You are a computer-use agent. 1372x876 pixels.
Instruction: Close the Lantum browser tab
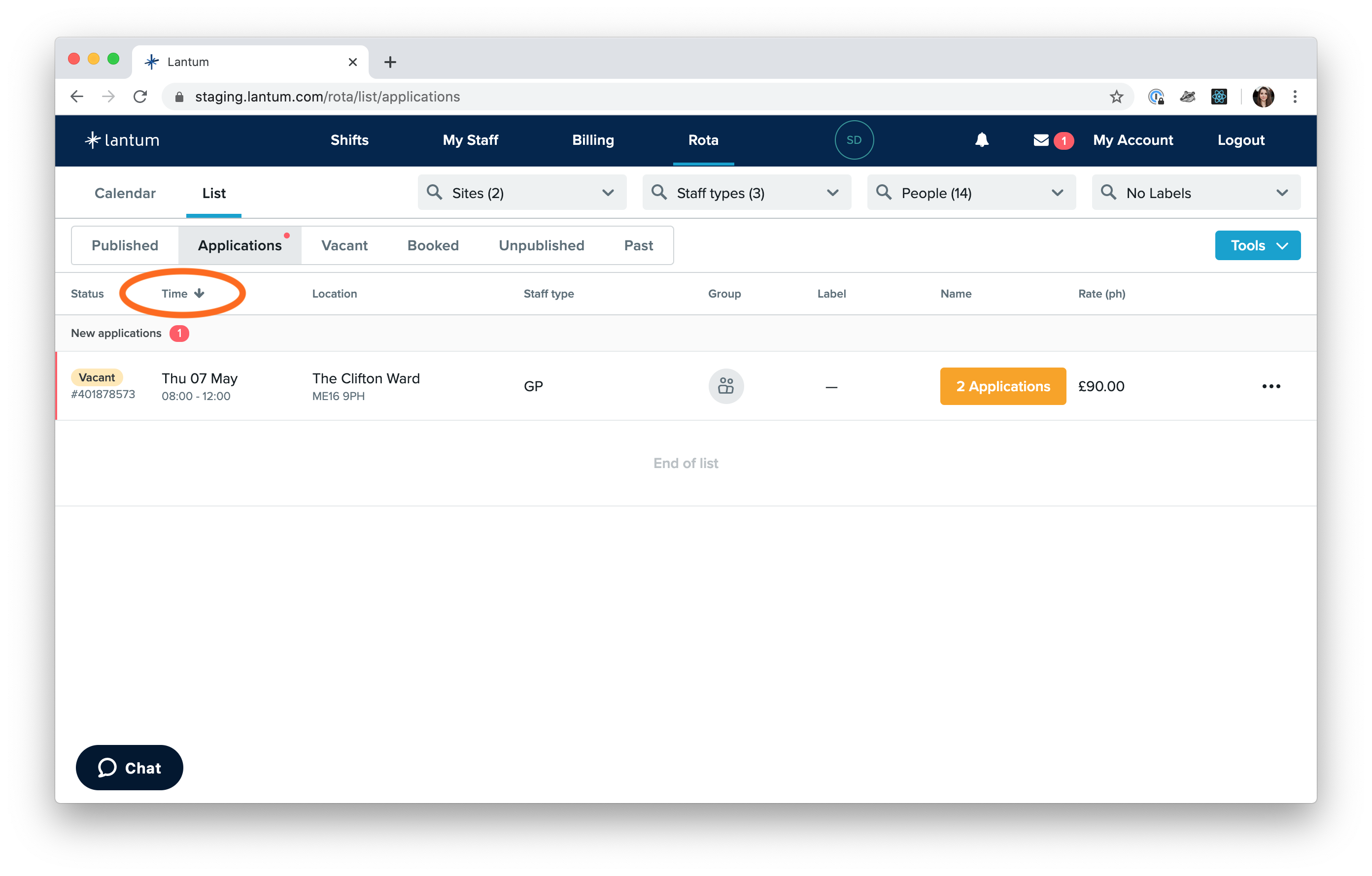click(353, 62)
